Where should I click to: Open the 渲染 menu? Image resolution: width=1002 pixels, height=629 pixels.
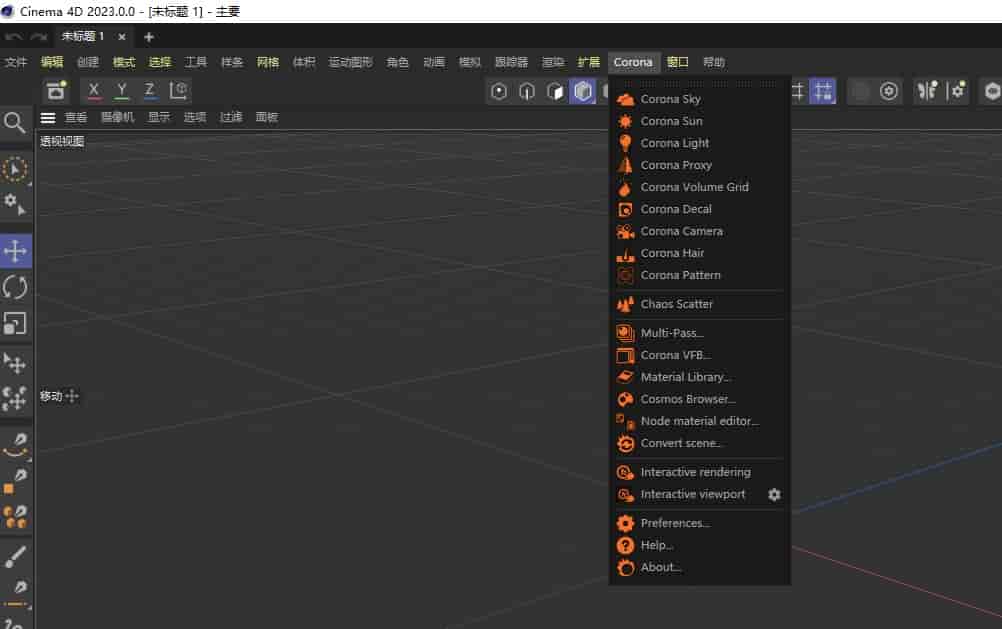click(x=553, y=62)
